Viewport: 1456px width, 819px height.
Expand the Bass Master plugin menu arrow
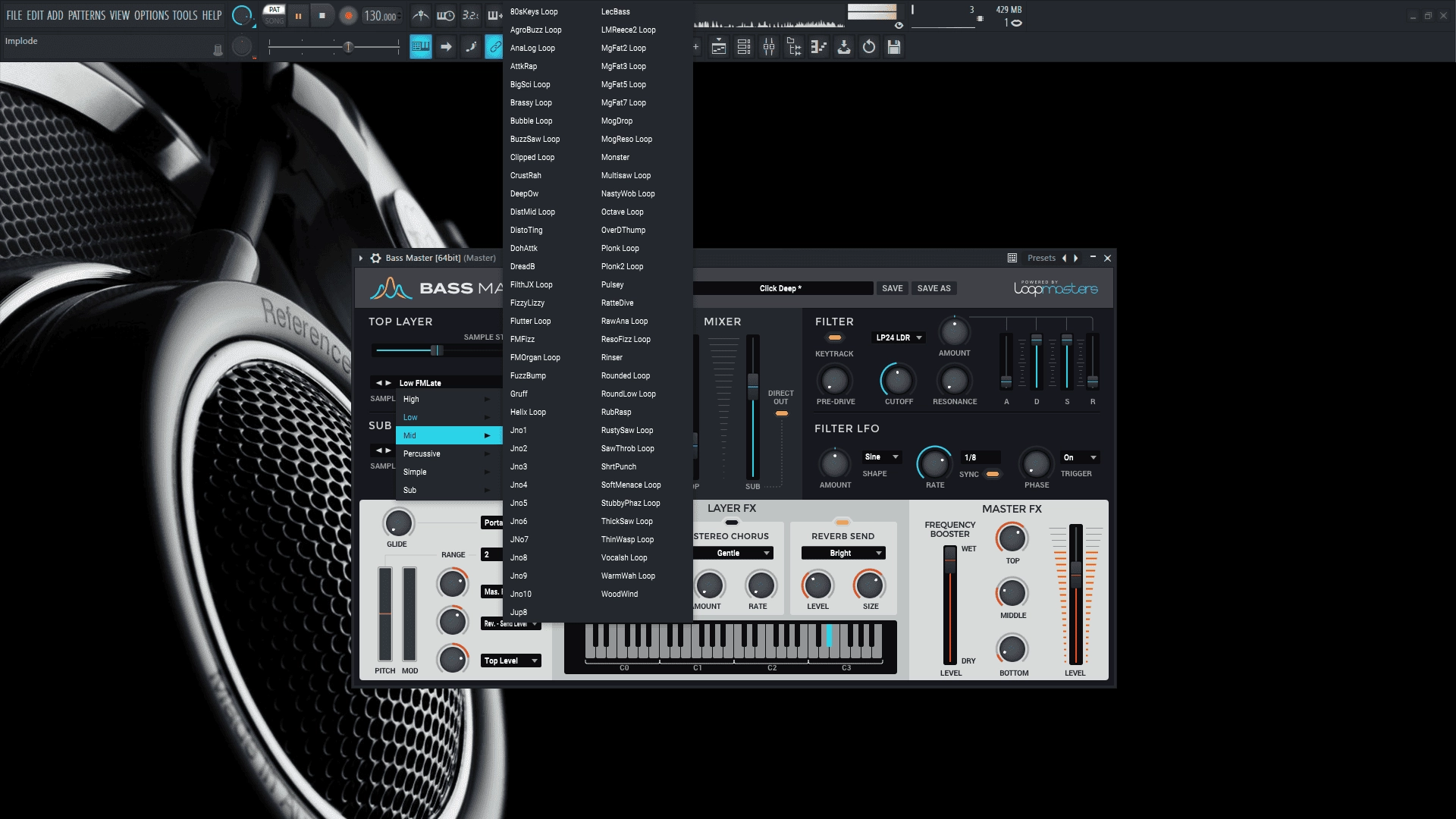coord(361,258)
